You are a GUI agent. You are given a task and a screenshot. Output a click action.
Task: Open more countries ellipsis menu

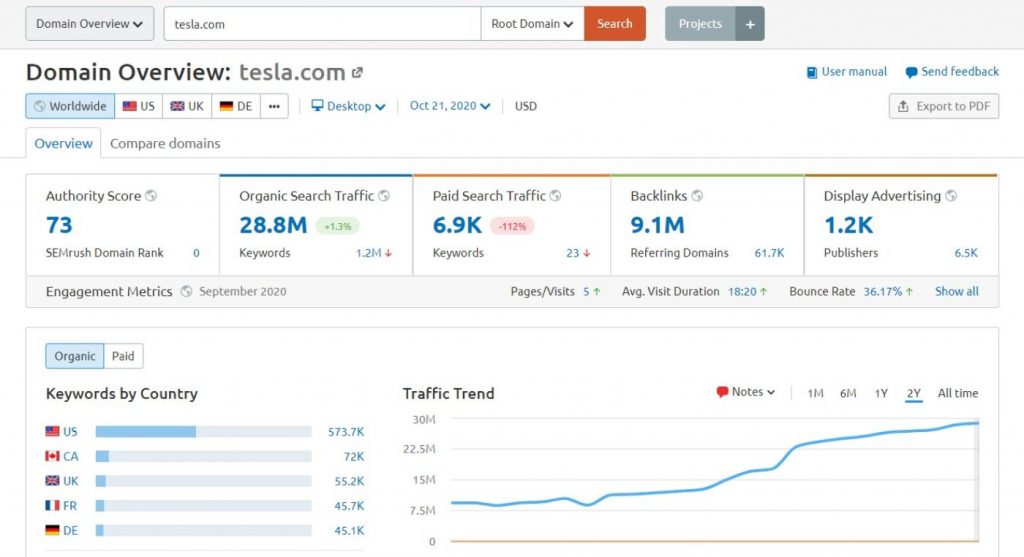pyautogui.click(x=274, y=106)
